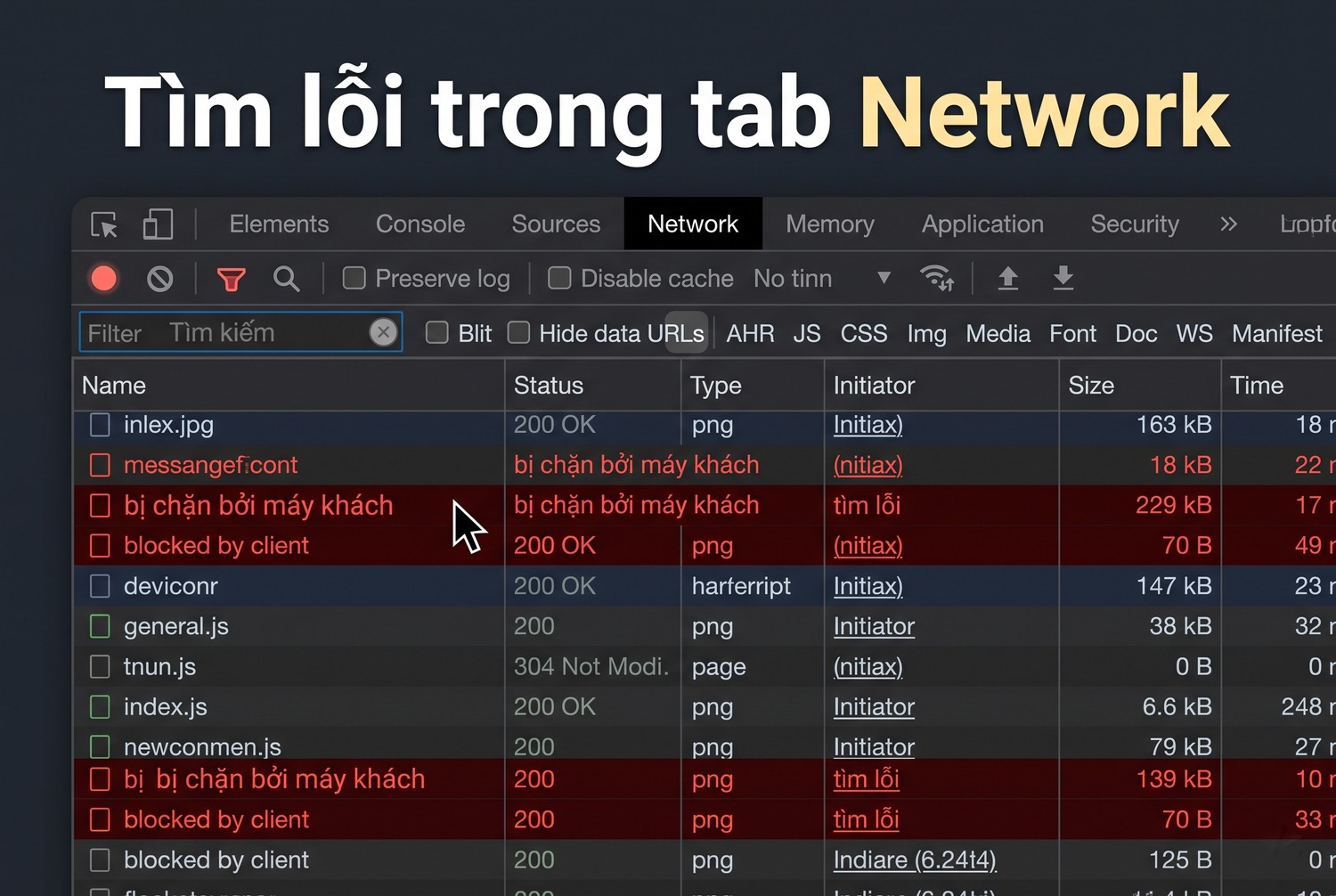Viewport: 1336px width, 896px height.
Task: Export HAR file with download arrow
Action: [1063, 279]
